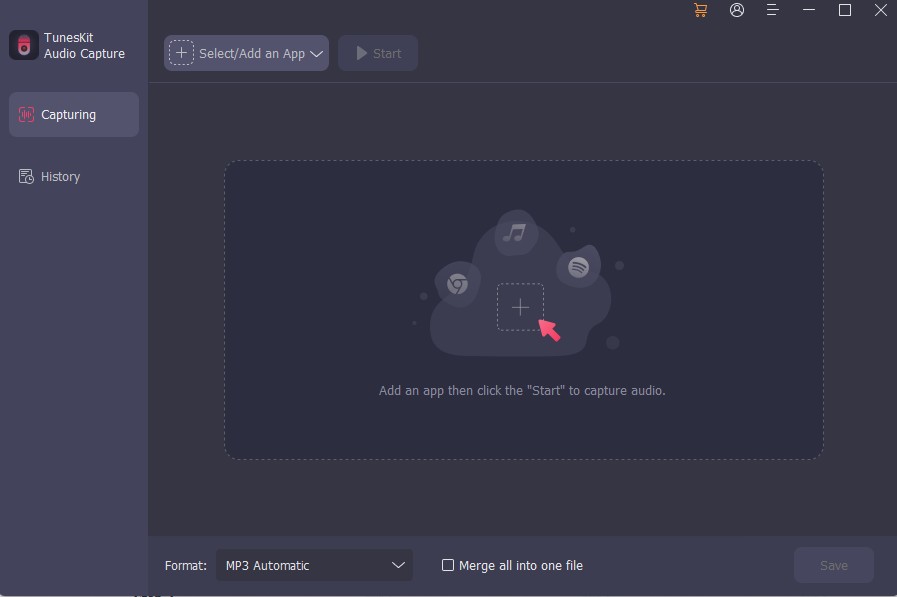Open the Capturing section in the sidebar
Viewport: 897px width, 597px height.
(x=74, y=114)
